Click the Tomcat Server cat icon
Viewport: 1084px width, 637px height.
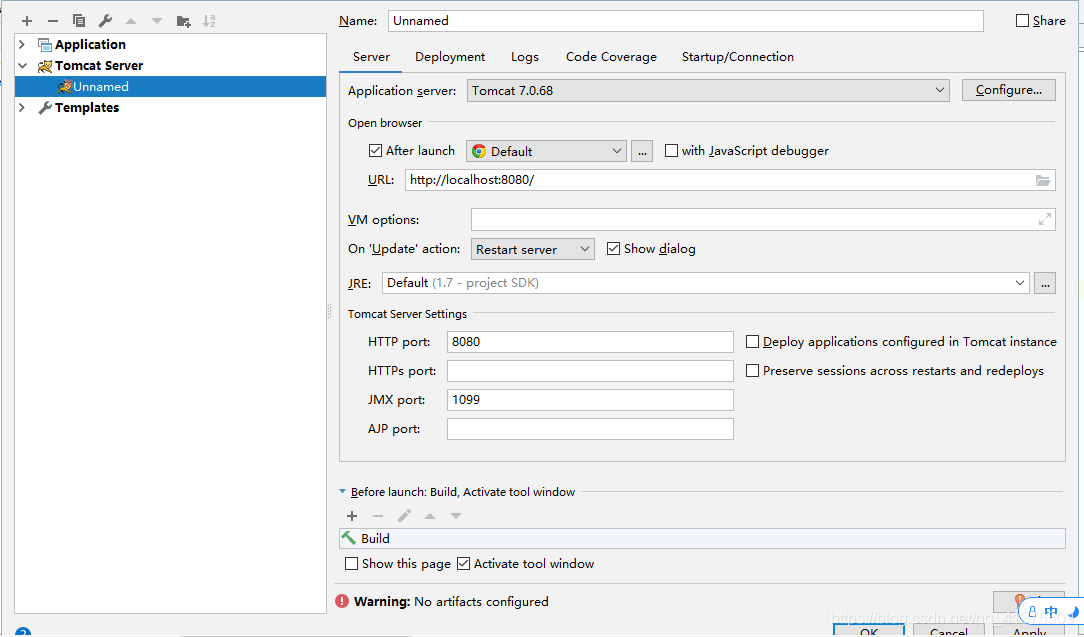pyautogui.click(x=45, y=66)
